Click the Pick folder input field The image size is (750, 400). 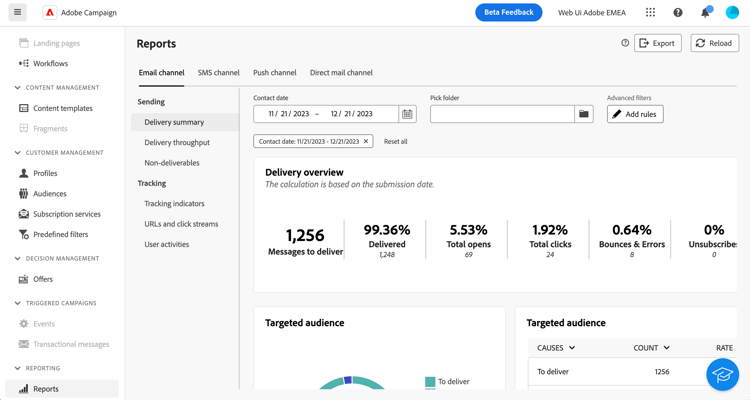click(502, 114)
